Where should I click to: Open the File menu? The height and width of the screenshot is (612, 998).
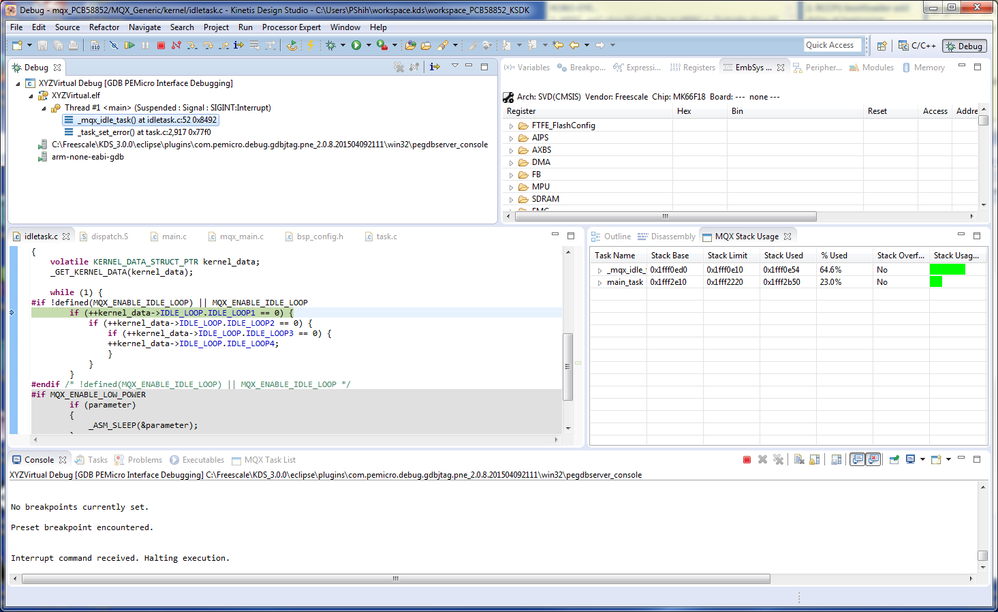(x=16, y=27)
